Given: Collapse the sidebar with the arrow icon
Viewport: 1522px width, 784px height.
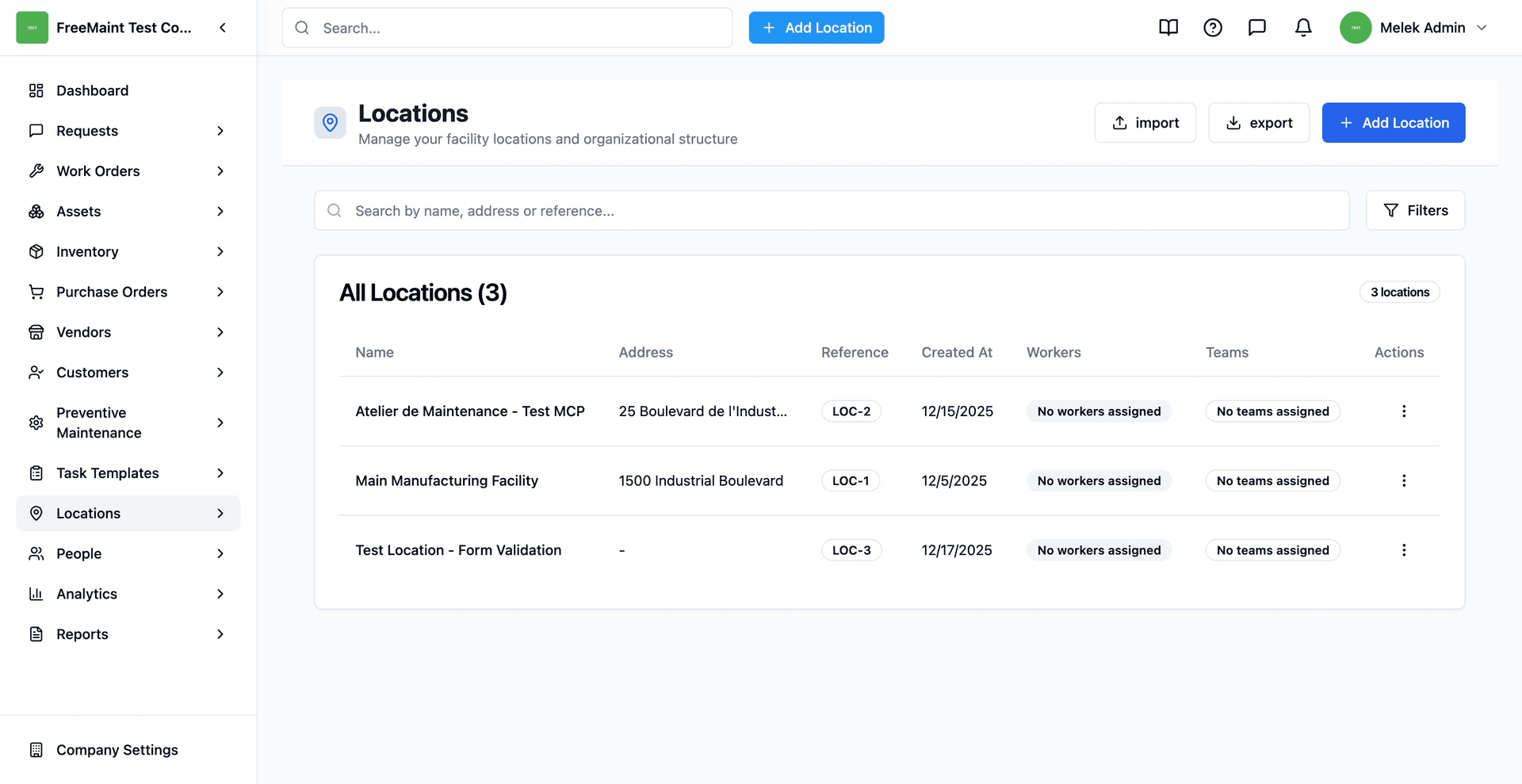Looking at the screenshot, I should (223, 28).
